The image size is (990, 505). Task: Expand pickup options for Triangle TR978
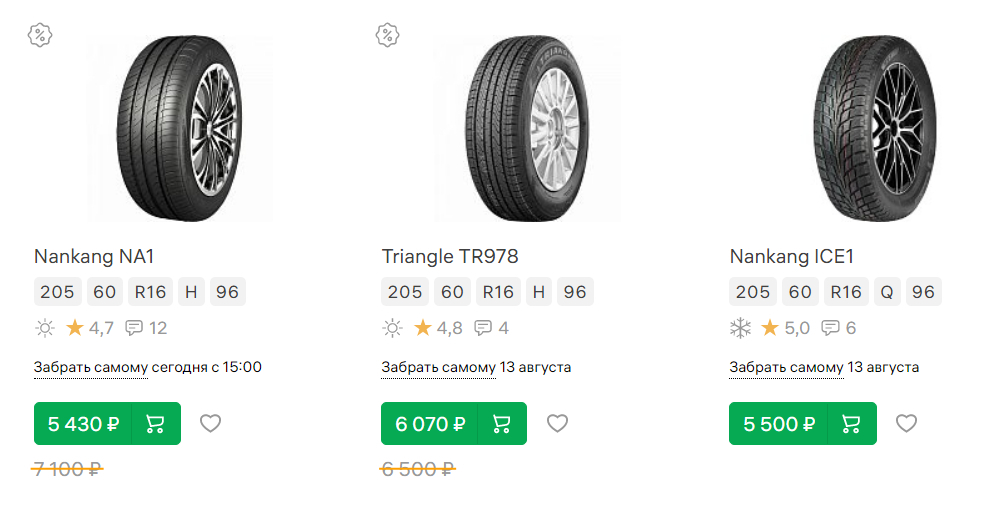pos(439,367)
